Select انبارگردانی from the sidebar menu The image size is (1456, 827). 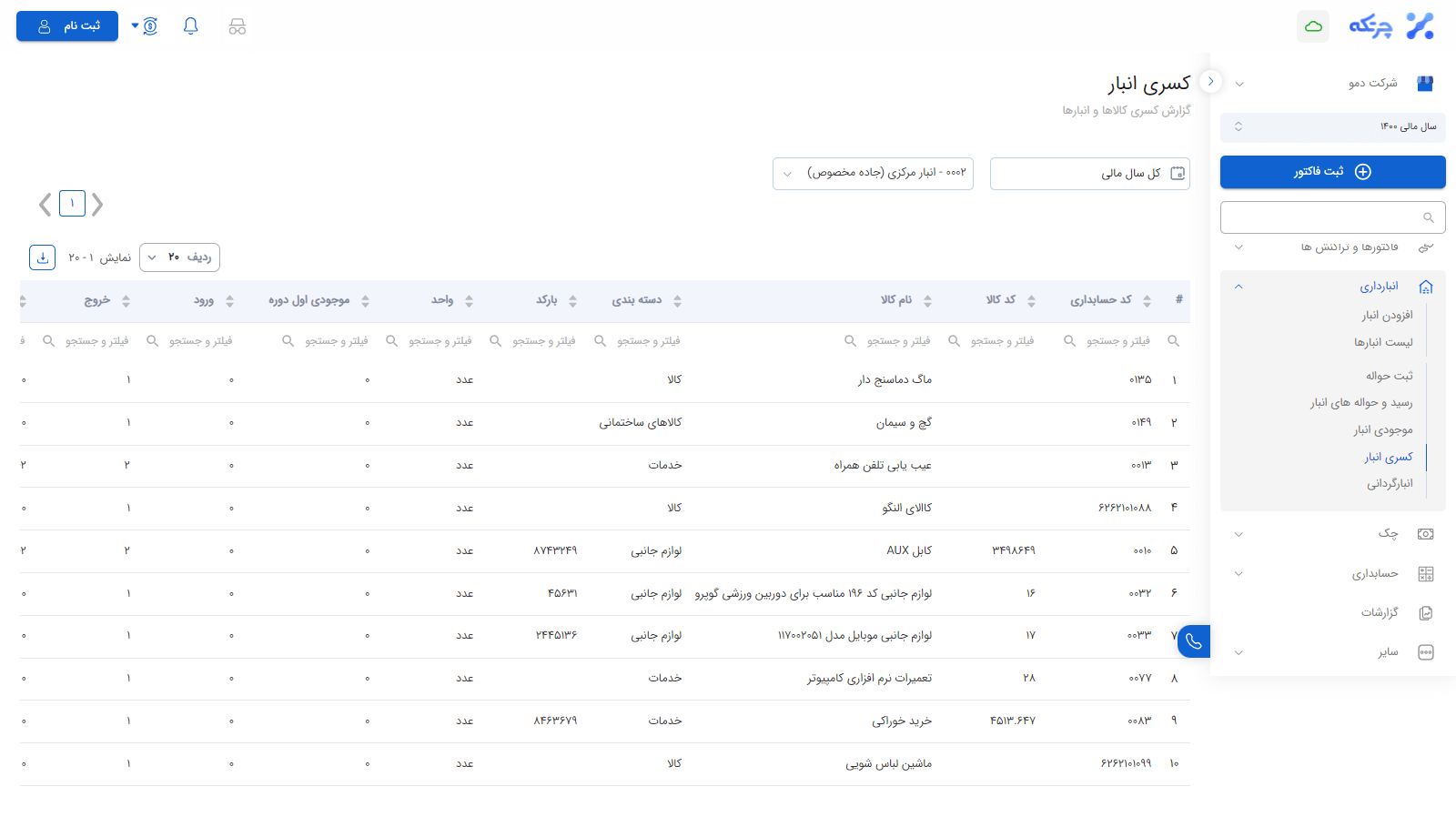(1389, 484)
